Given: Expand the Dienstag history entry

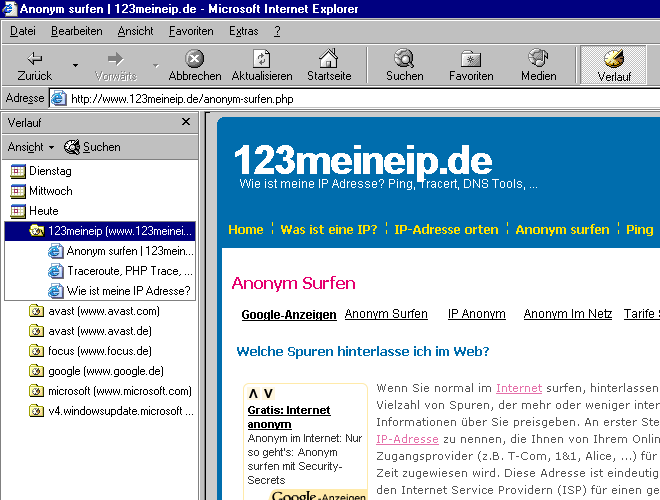Looking at the screenshot, I should [x=41, y=171].
